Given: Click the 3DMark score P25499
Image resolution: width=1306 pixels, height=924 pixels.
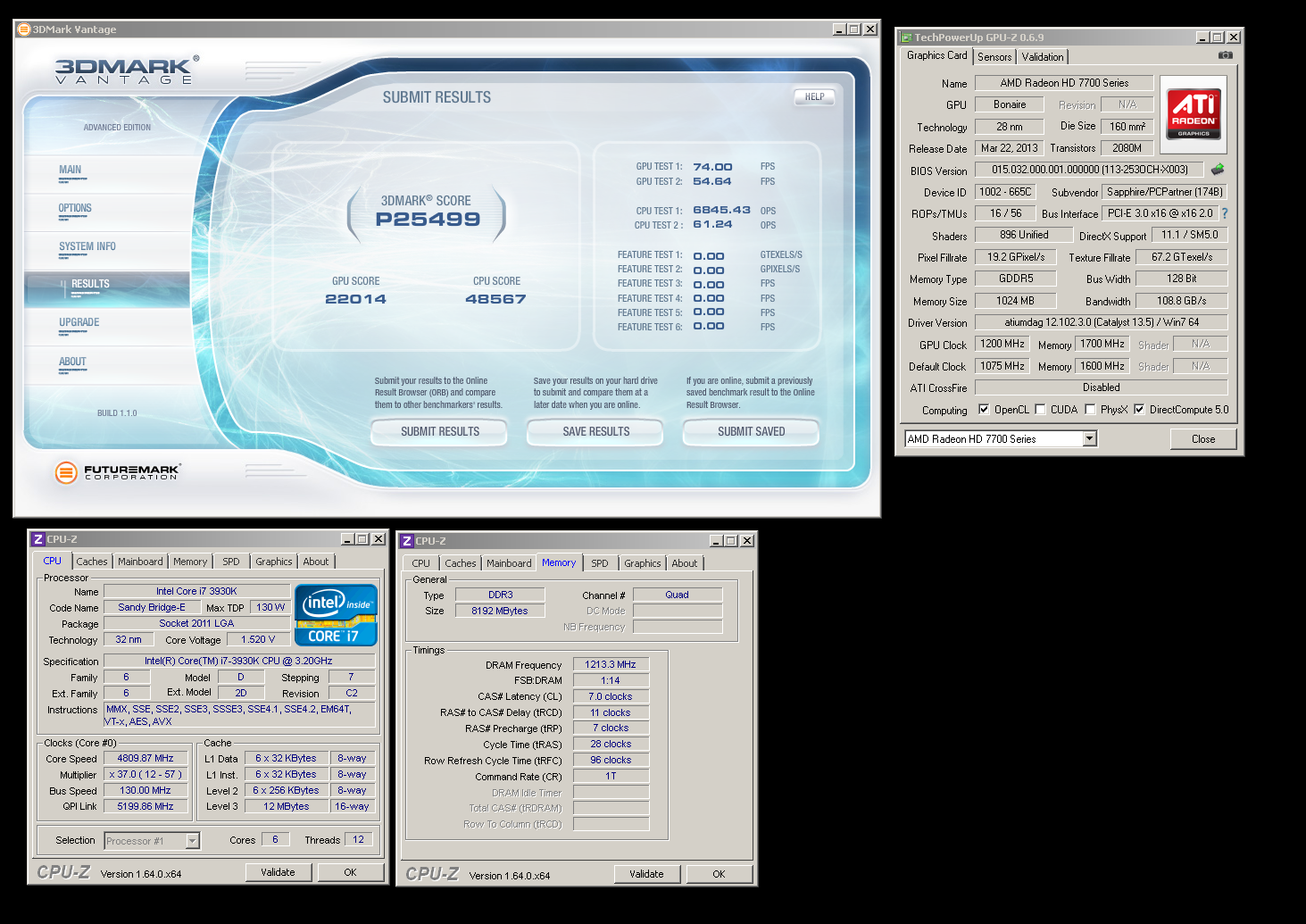Looking at the screenshot, I should point(428,220).
